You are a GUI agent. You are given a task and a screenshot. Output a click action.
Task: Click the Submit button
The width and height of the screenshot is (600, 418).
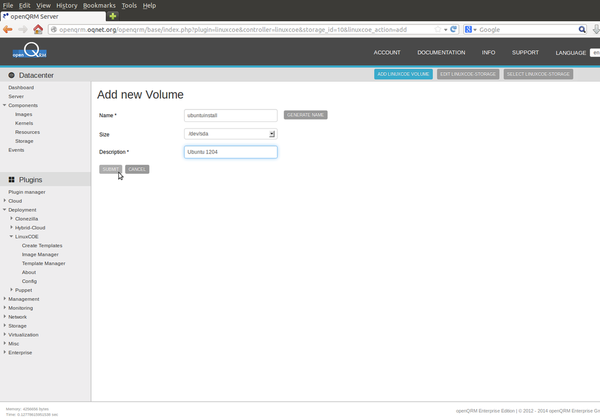tap(111, 169)
